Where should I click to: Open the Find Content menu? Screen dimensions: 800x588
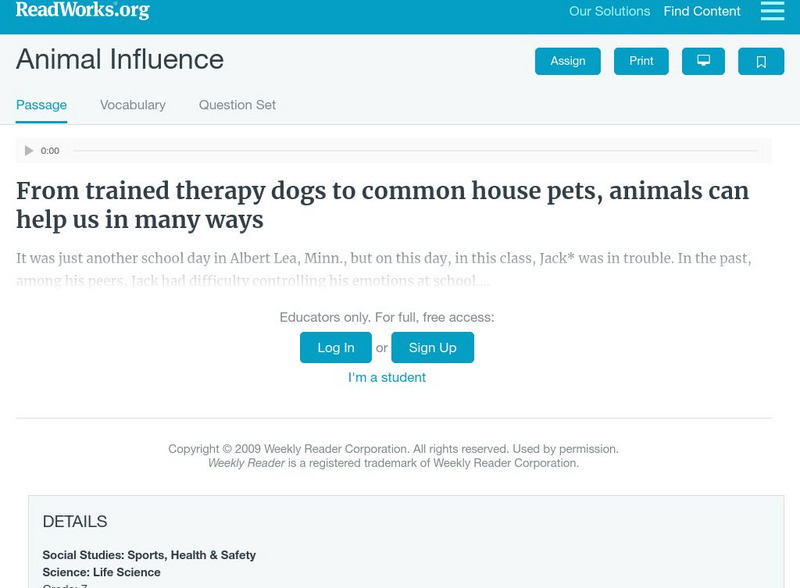point(702,12)
